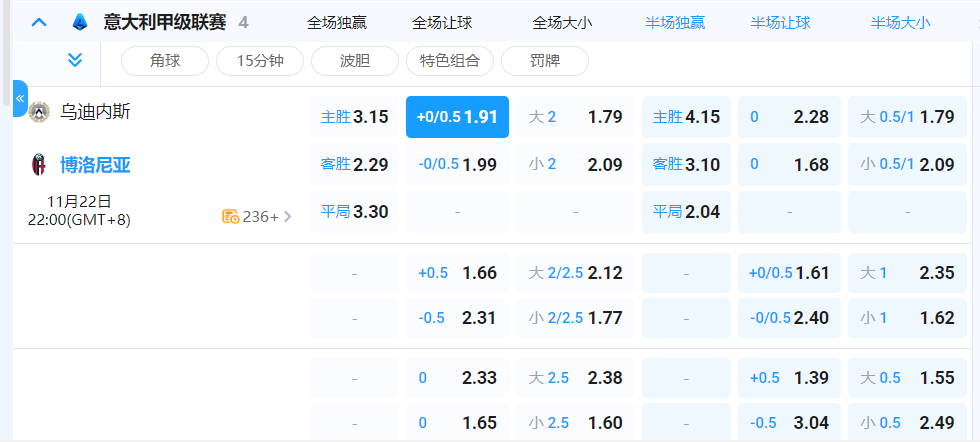Click the 半场让球 column header
Screen dimensions: 980x442
click(781, 23)
